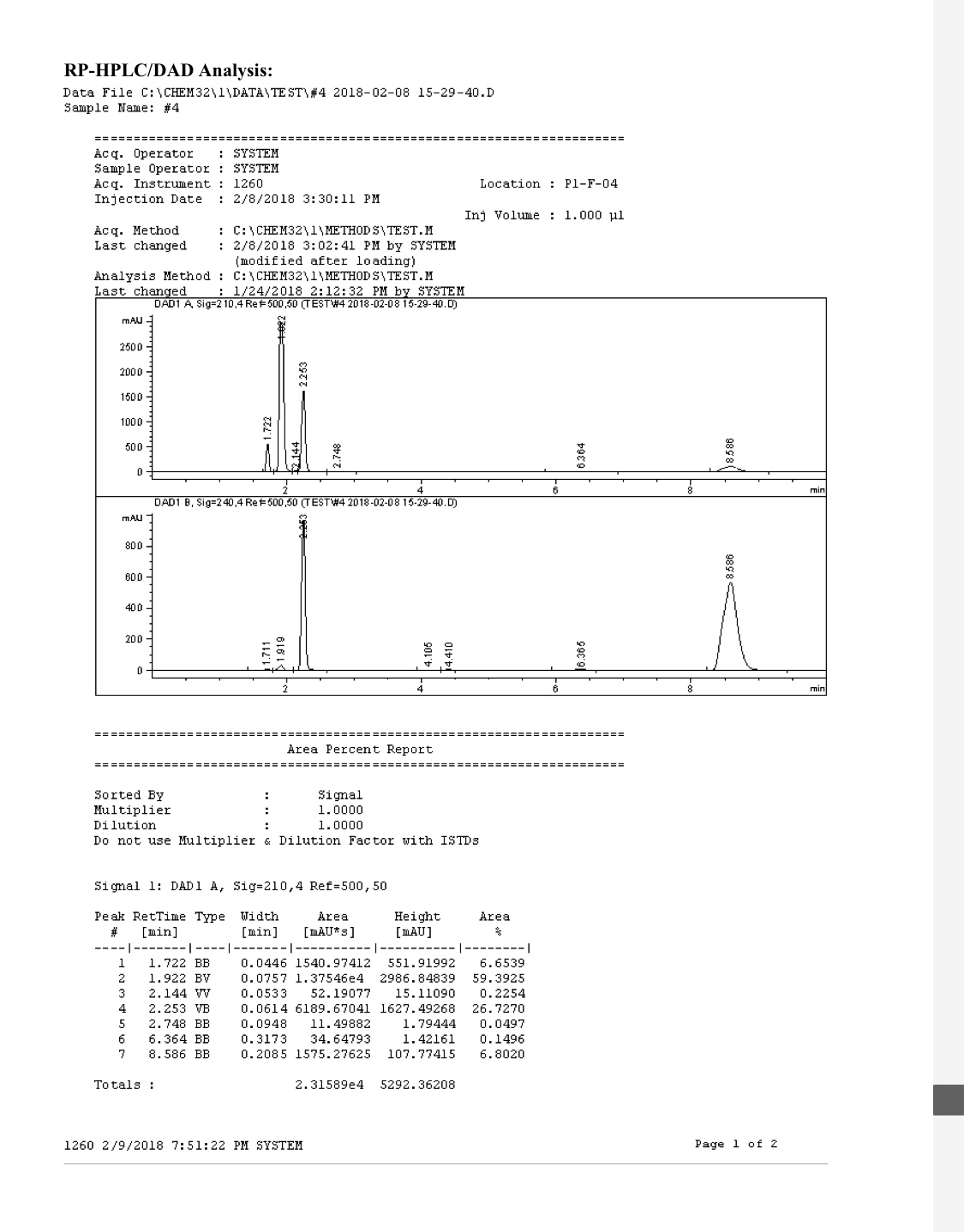964x1232 pixels.
Task: Click area value 1.37546e4 for peak 2
Action: (x=329, y=978)
